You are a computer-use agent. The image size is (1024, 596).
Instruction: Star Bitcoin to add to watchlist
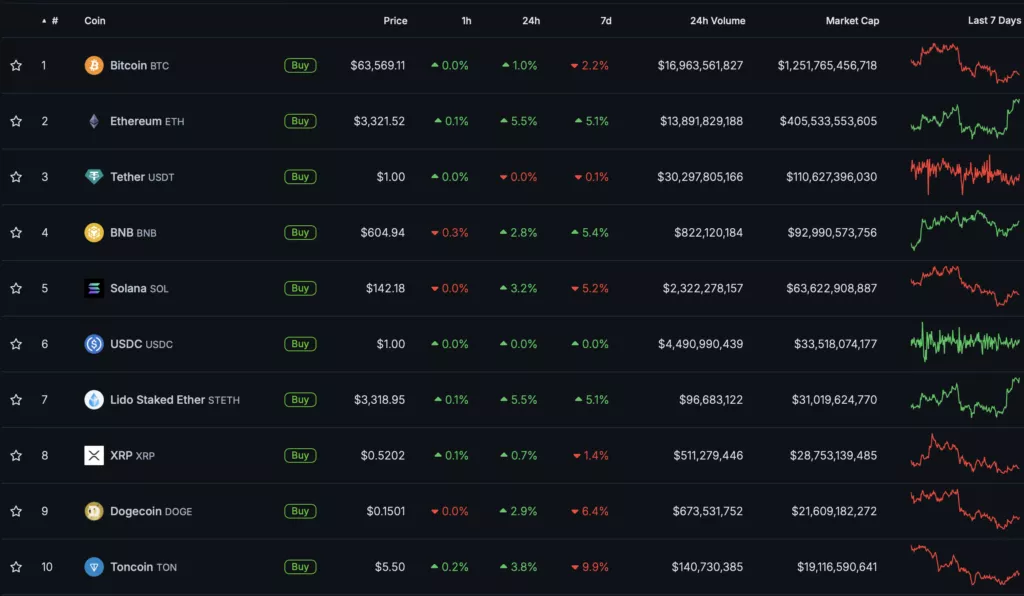tap(16, 65)
